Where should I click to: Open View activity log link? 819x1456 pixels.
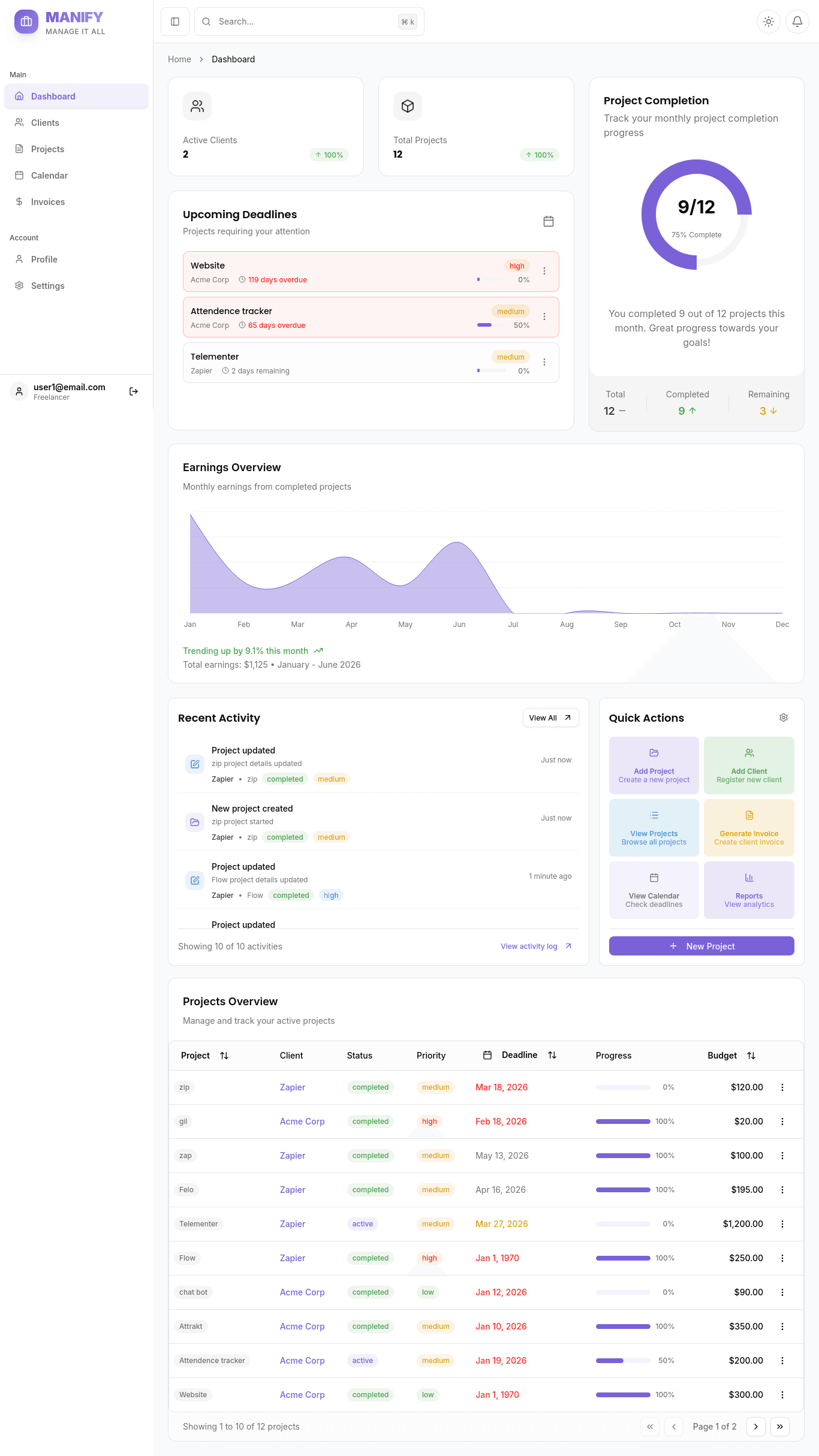[x=536, y=946]
